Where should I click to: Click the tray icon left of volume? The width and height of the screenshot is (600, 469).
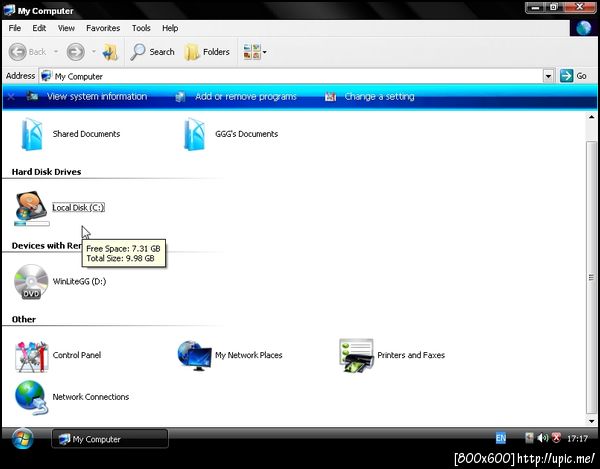pyautogui.click(x=529, y=438)
